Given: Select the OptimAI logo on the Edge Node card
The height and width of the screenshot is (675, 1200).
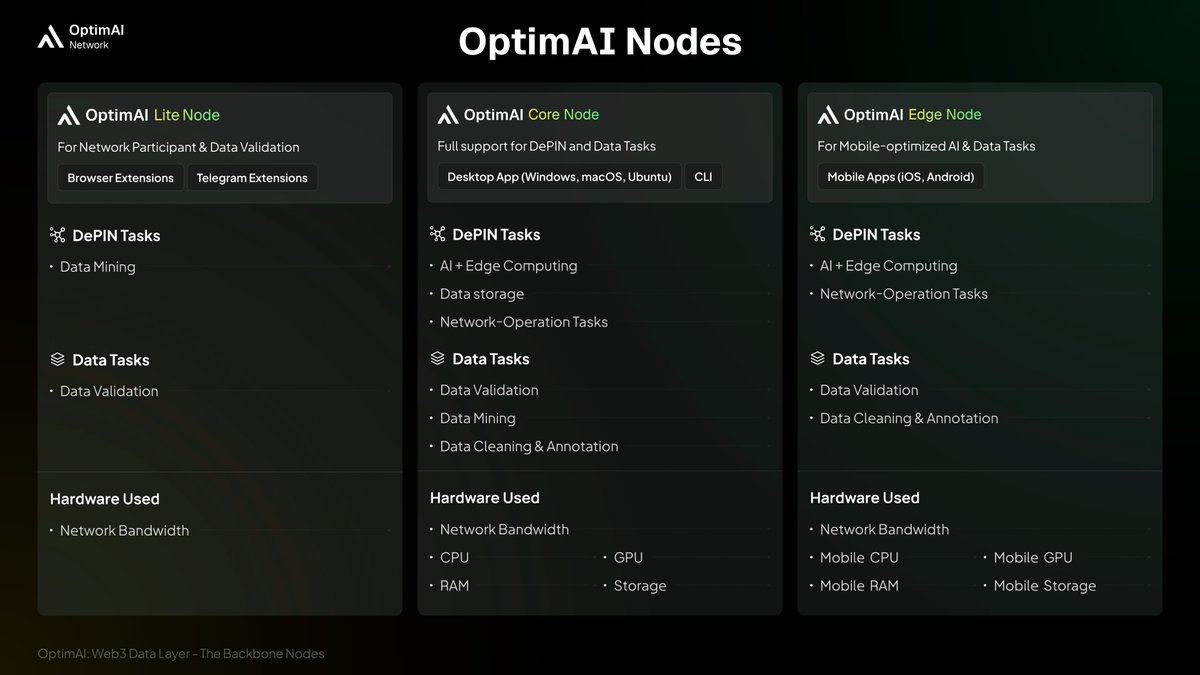Looking at the screenshot, I should 827,114.
